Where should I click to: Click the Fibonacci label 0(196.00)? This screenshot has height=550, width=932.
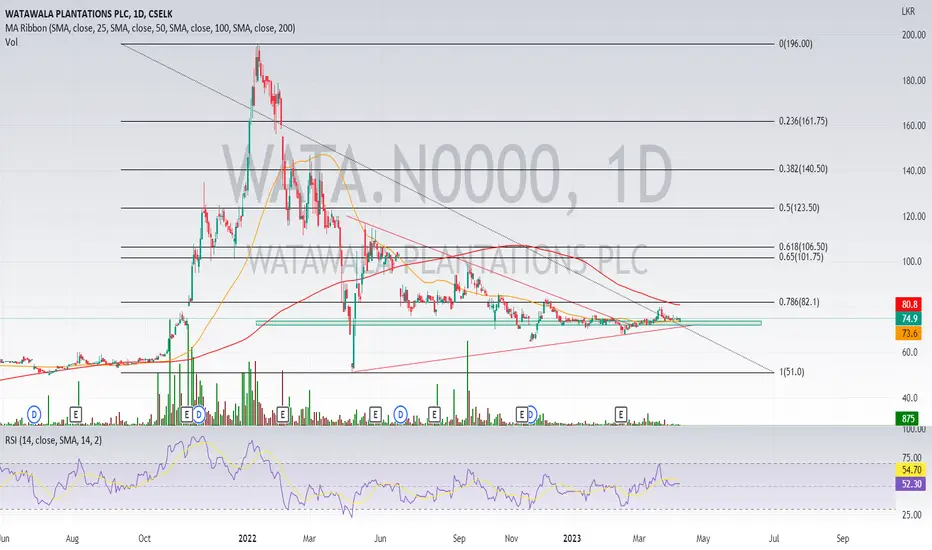click(796, 43)
